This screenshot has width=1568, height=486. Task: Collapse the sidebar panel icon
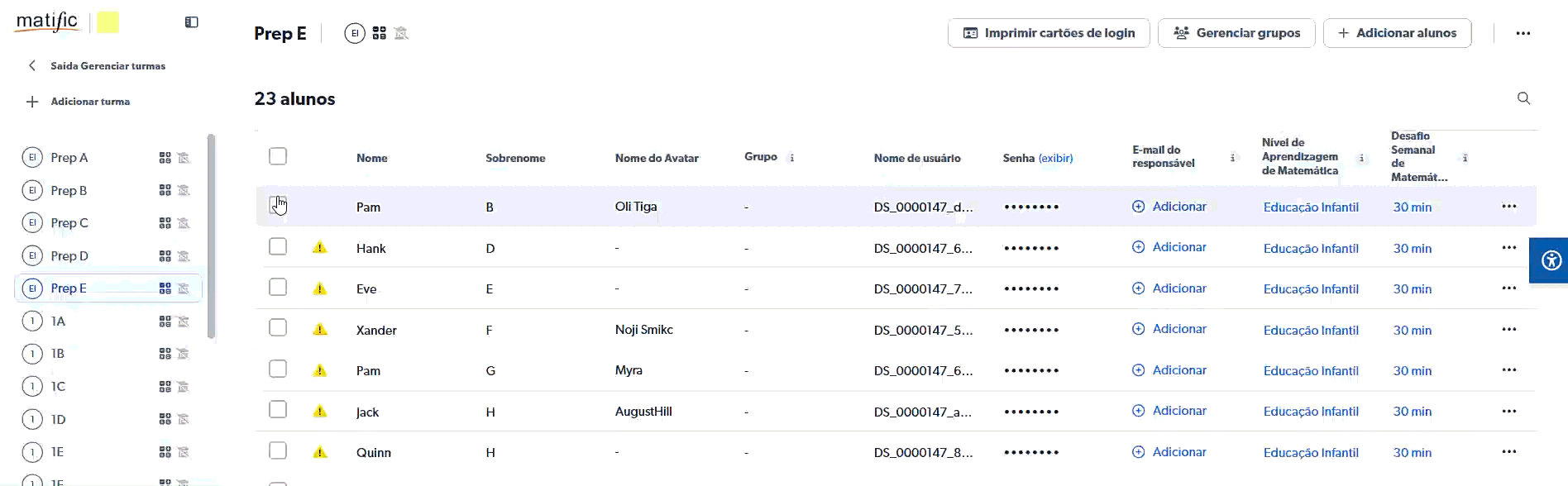click(x=191, y=22)
